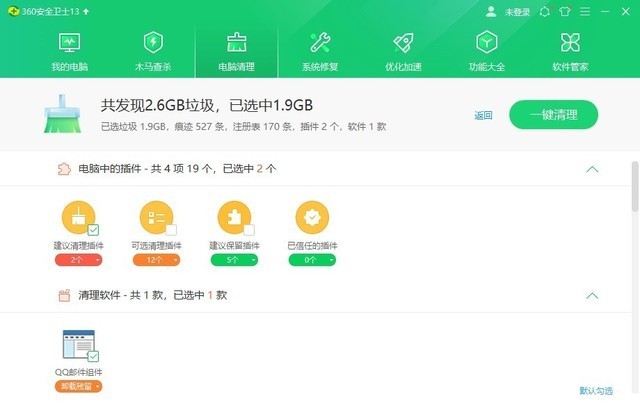This screenshot has width=640, height=403.
Task: Open the 功能大全 cube icon
Action: click(487, 42)
